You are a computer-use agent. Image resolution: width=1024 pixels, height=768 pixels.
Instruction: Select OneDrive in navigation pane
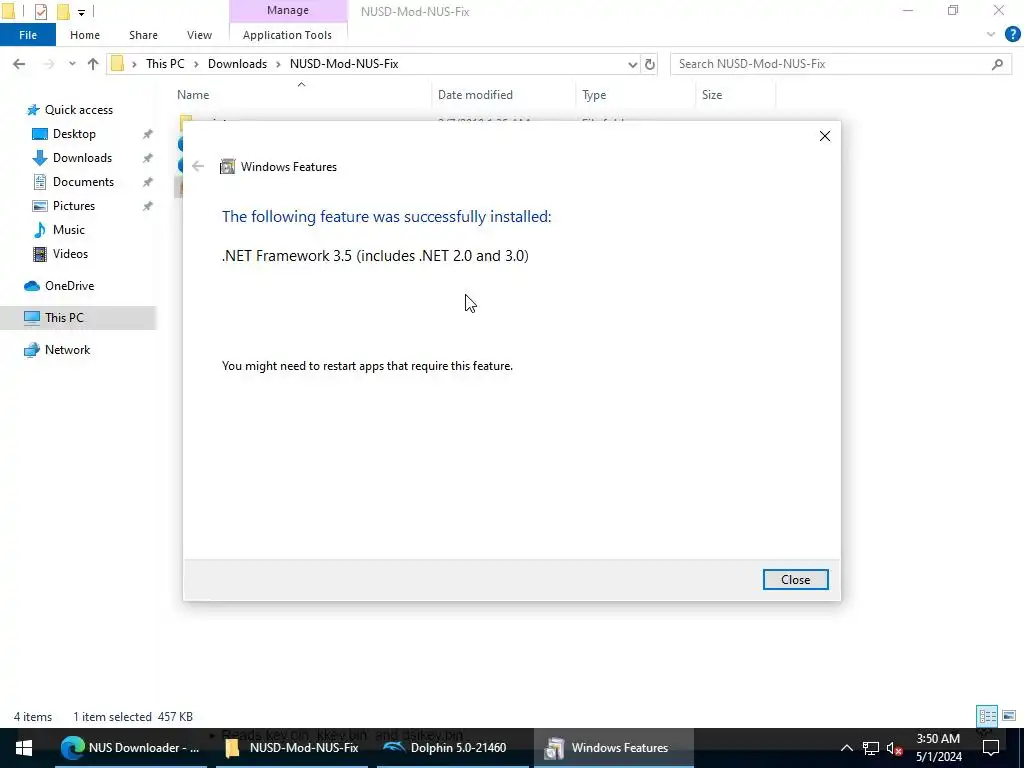tap(69, 286)
